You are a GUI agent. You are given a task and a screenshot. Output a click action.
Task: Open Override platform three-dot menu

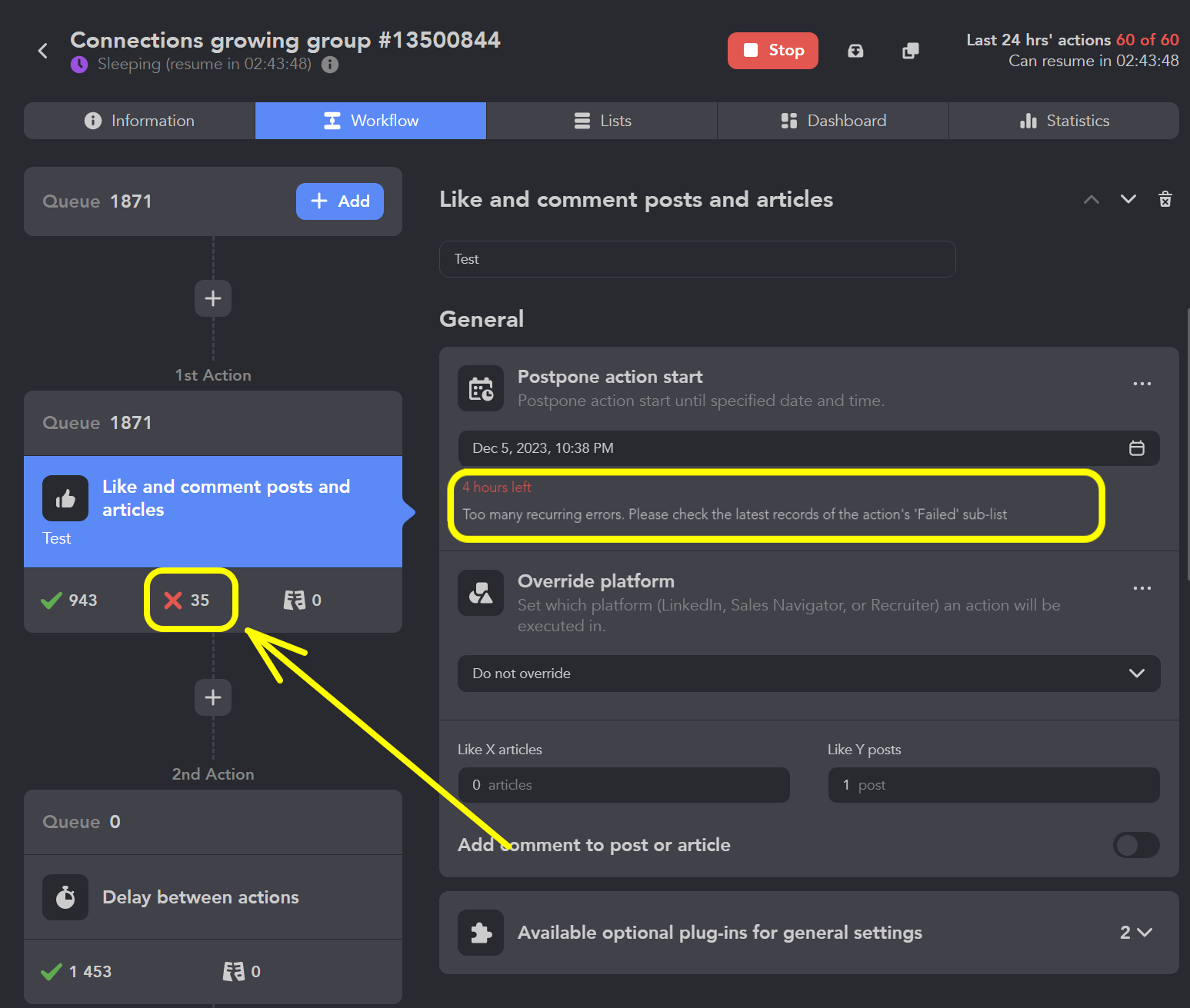(x=1142, y=588)
